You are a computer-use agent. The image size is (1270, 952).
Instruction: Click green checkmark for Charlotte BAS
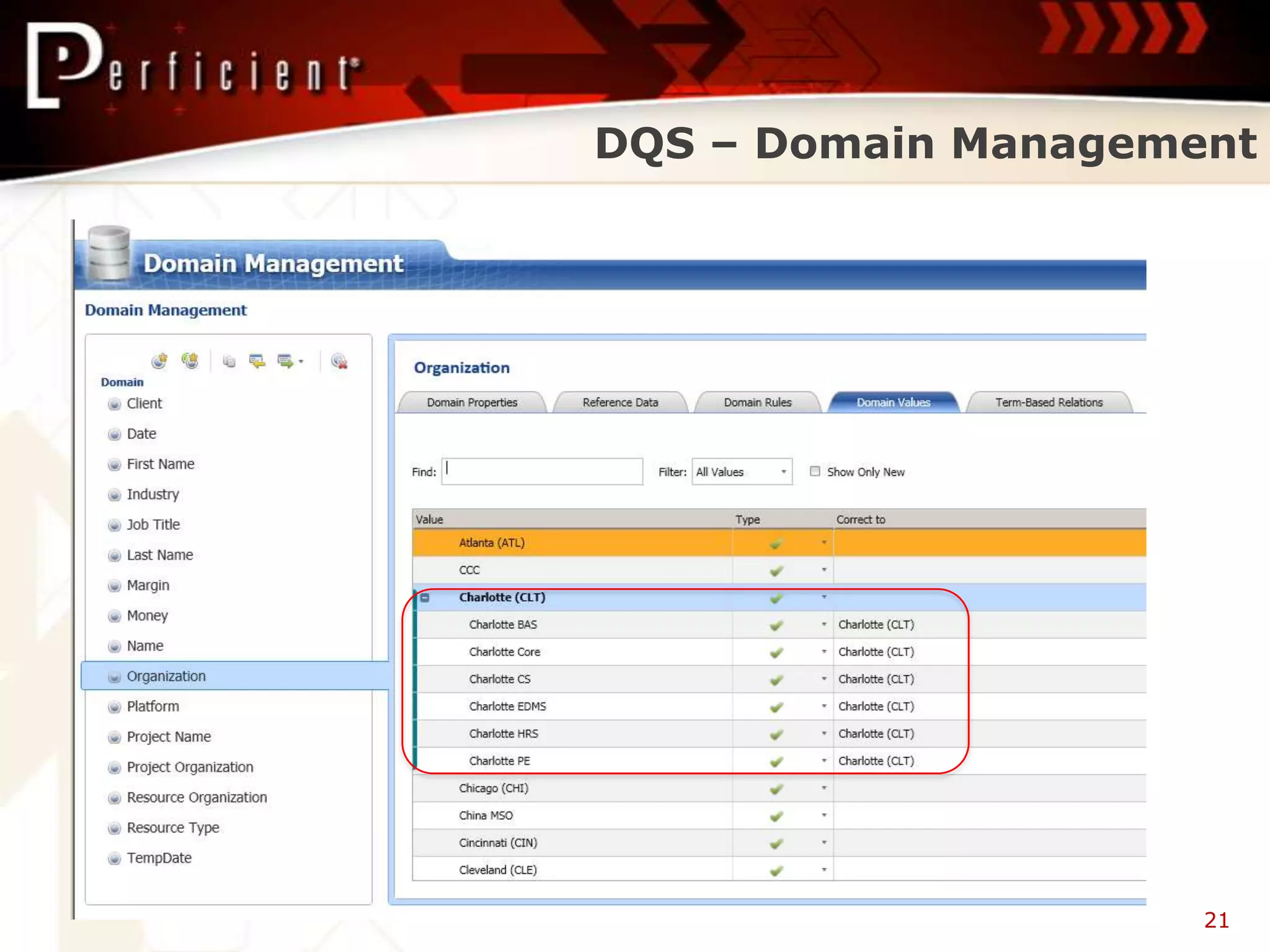click(776, 625)
